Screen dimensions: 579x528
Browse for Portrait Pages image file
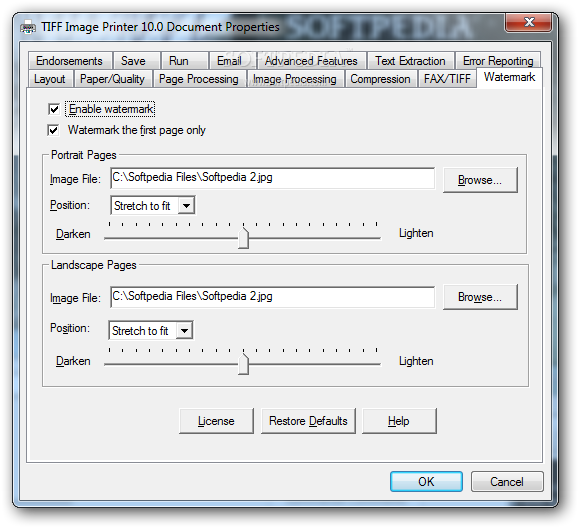[x=480, y=180]
